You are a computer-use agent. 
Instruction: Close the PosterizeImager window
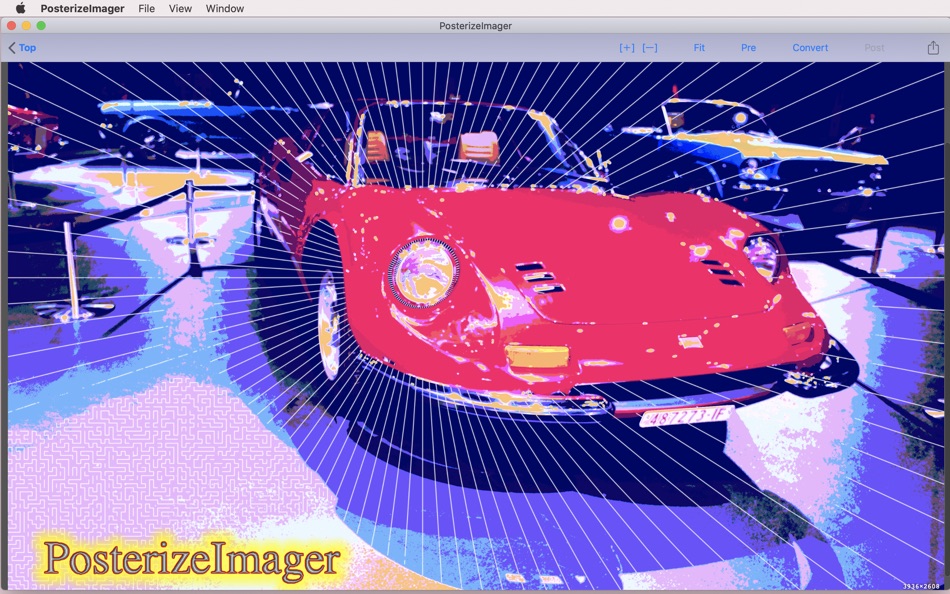click(x=12, y=25)
